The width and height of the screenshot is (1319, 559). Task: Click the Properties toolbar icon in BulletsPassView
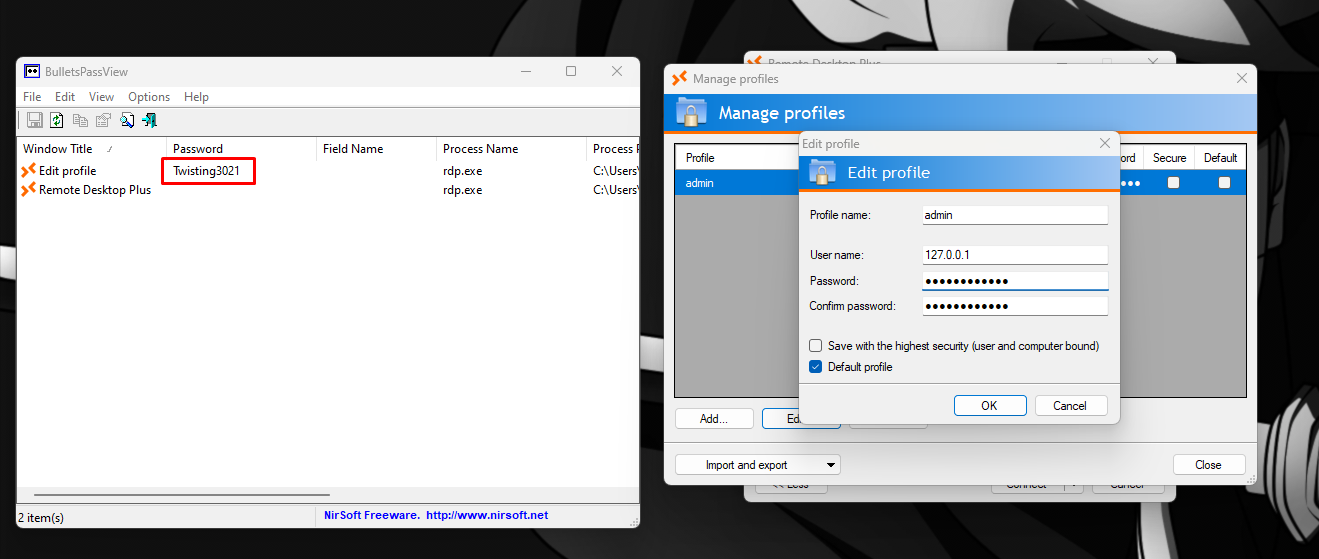103,120
